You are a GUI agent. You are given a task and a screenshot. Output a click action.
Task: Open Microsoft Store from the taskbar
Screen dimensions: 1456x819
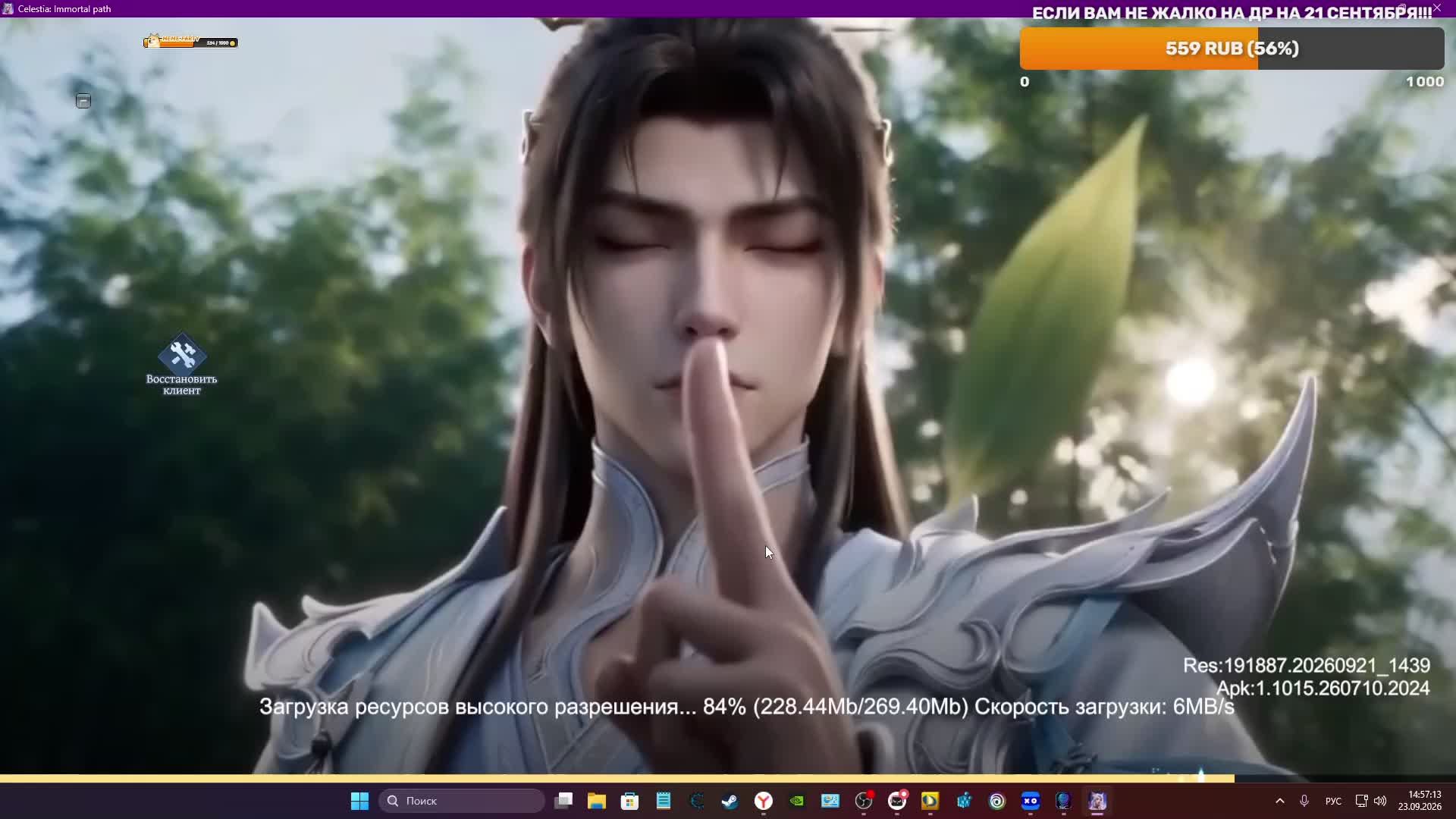coord(630,801)
